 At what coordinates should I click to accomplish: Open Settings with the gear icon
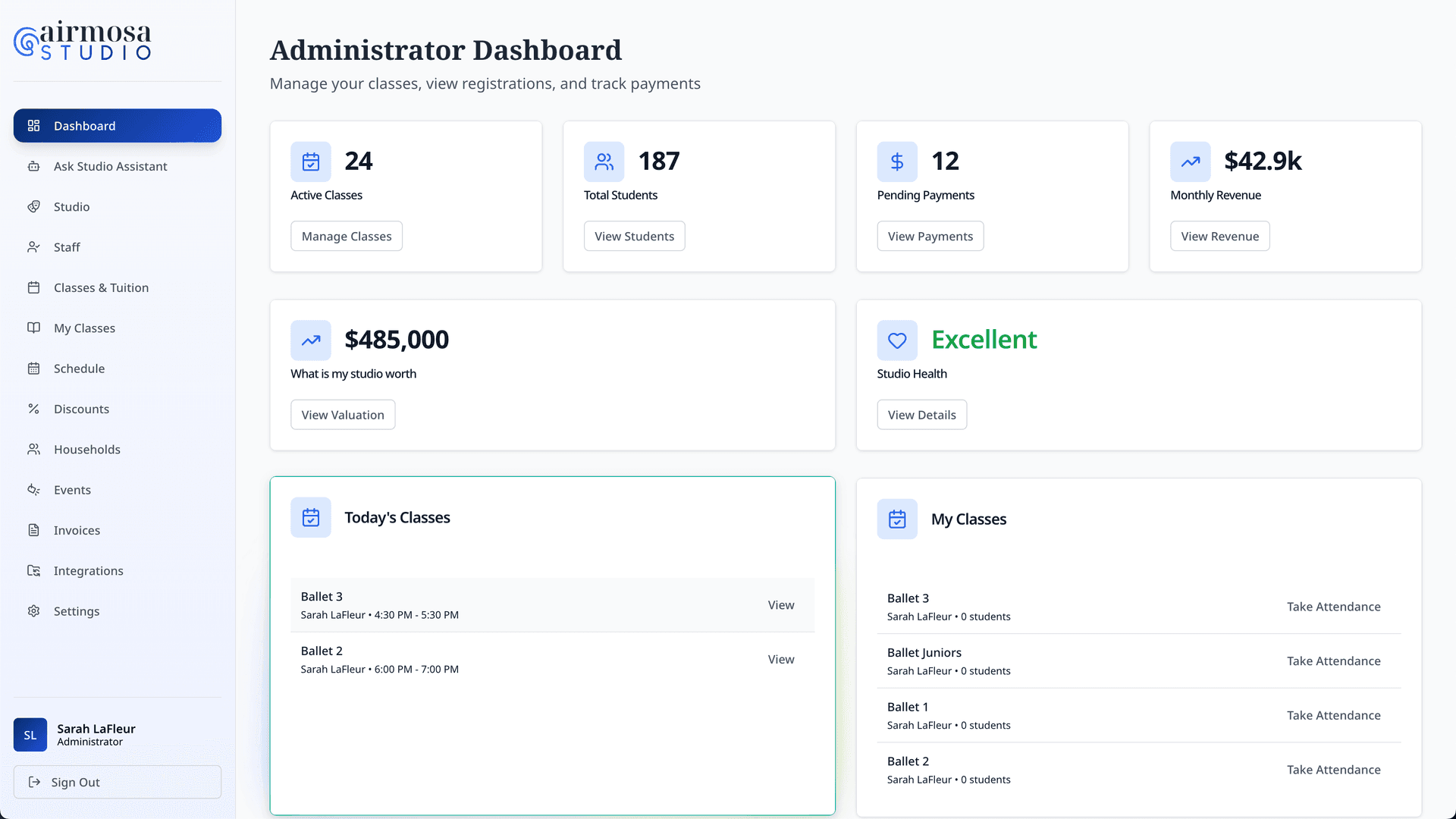tap(33, 611)
